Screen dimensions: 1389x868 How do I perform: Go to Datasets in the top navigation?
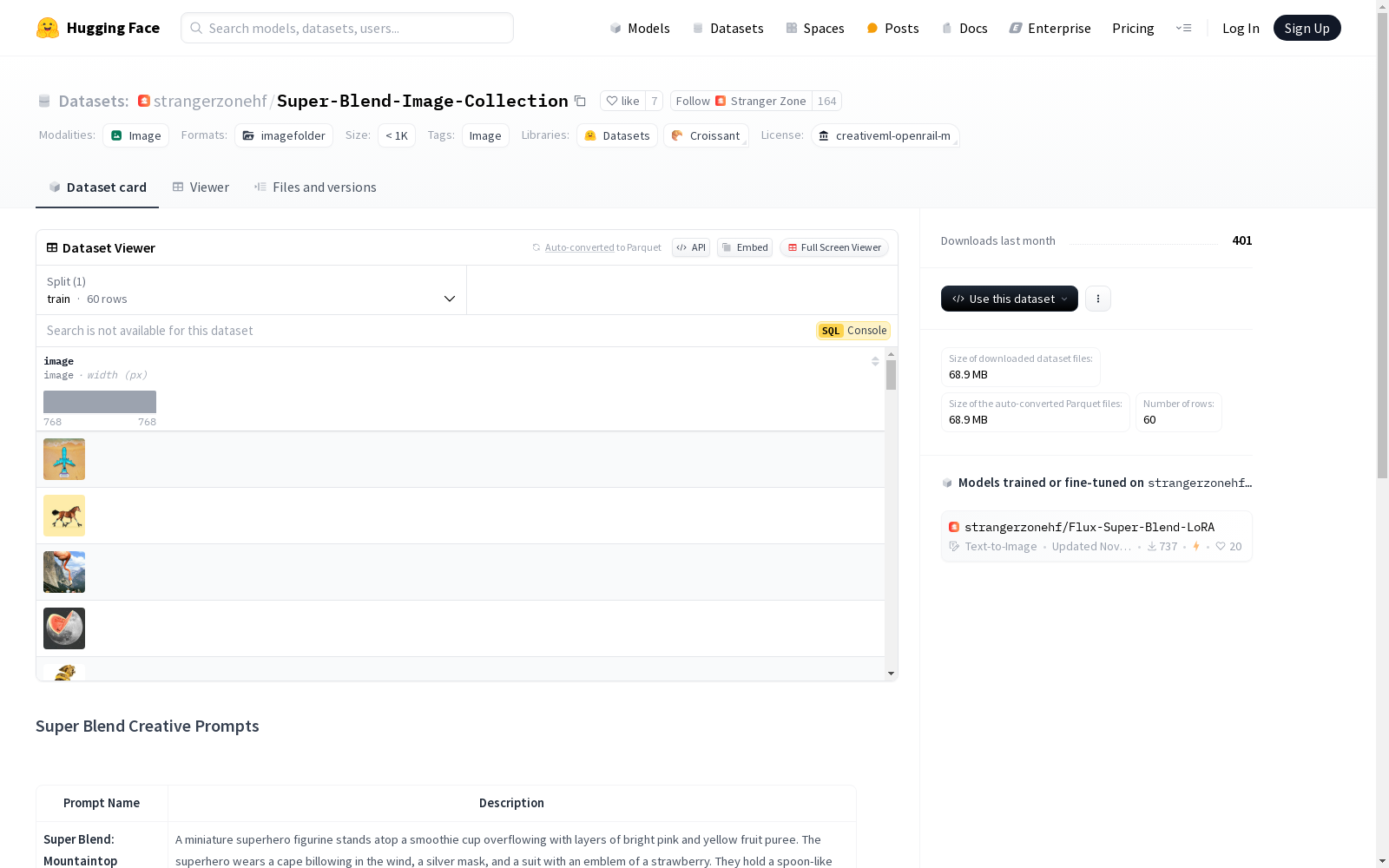[727, 28]
